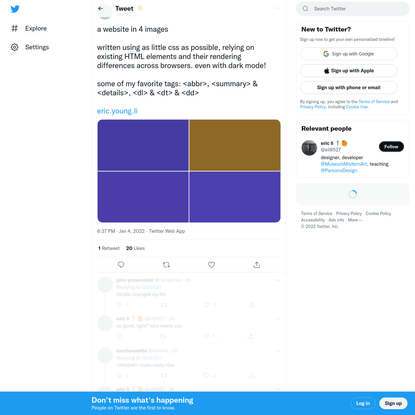Open the more menu on john provencher's reply
The width and height of the screenshot is (415, 415).
(x=277, y=280)
